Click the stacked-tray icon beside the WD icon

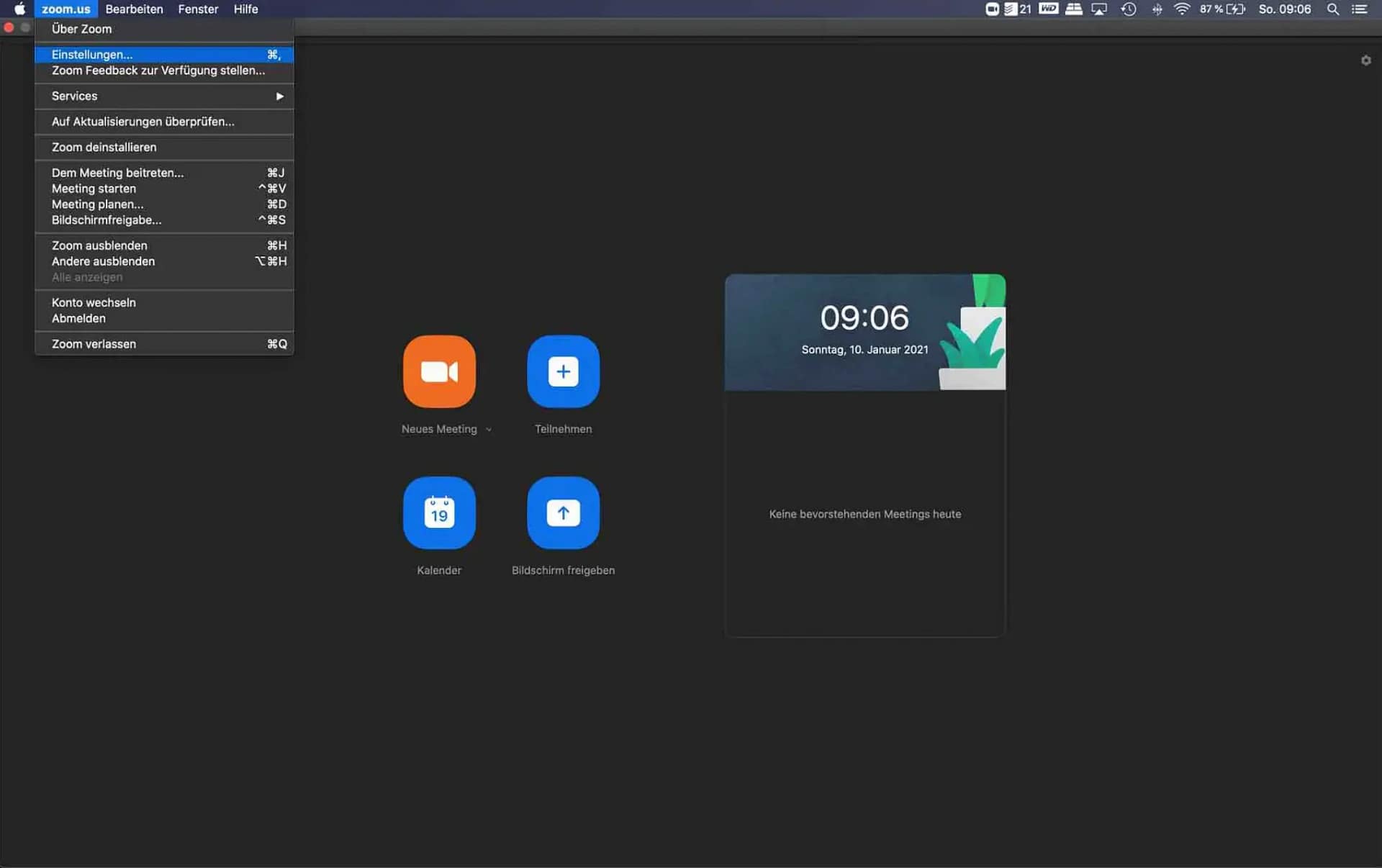[x=1073, y=9]
